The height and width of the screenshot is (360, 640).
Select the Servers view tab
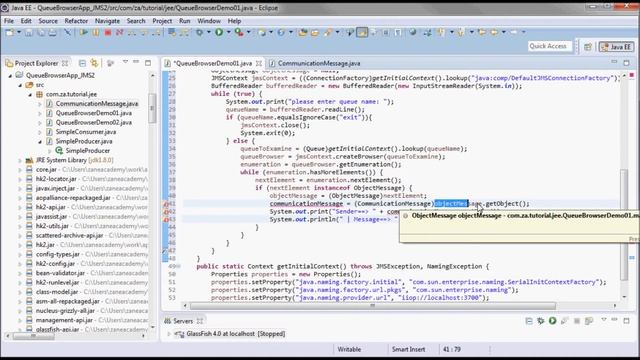pos(183,321)
